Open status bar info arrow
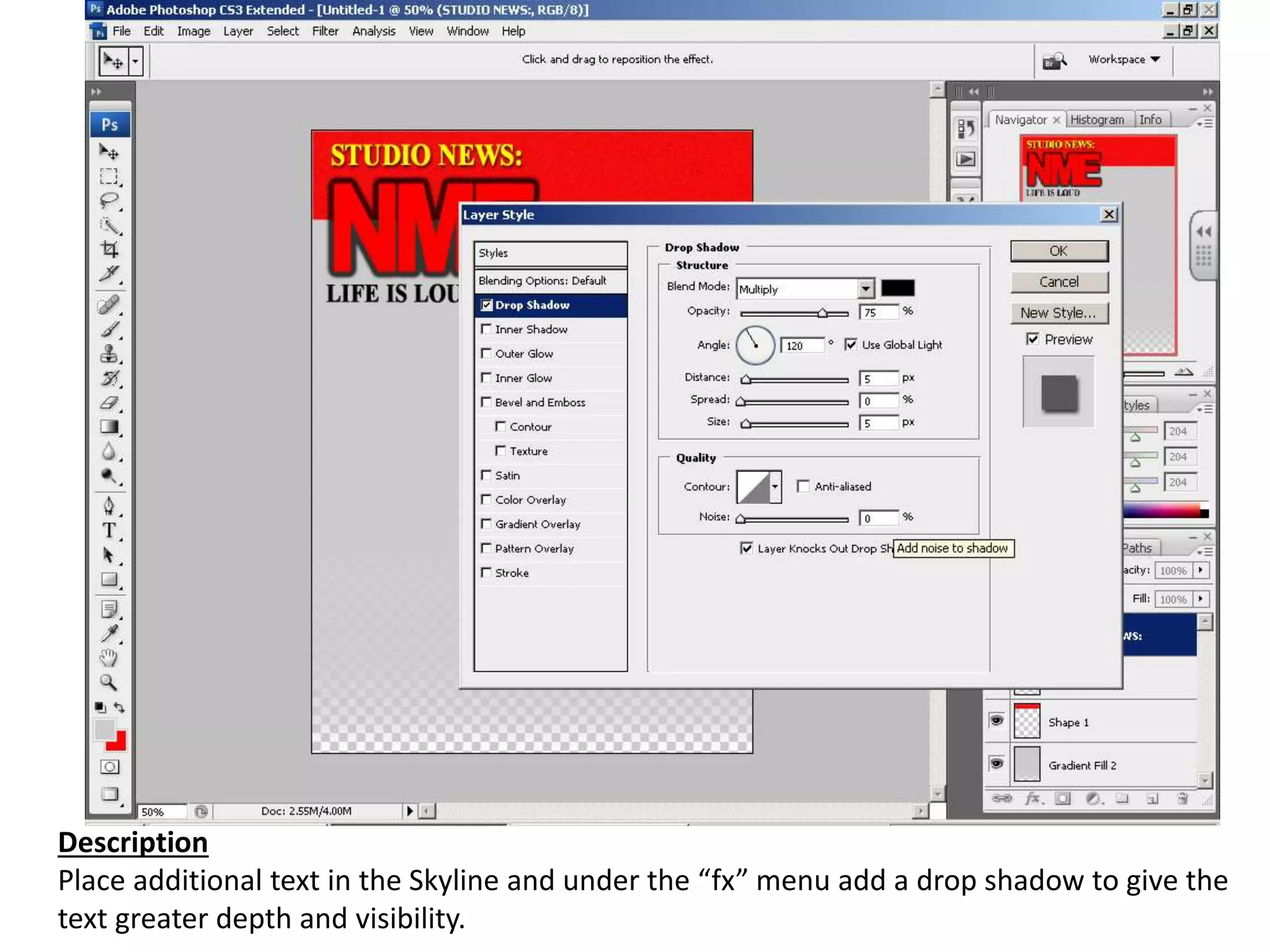Image resolution: width=1270 pixels, height=952 pixels. [409, 811]
